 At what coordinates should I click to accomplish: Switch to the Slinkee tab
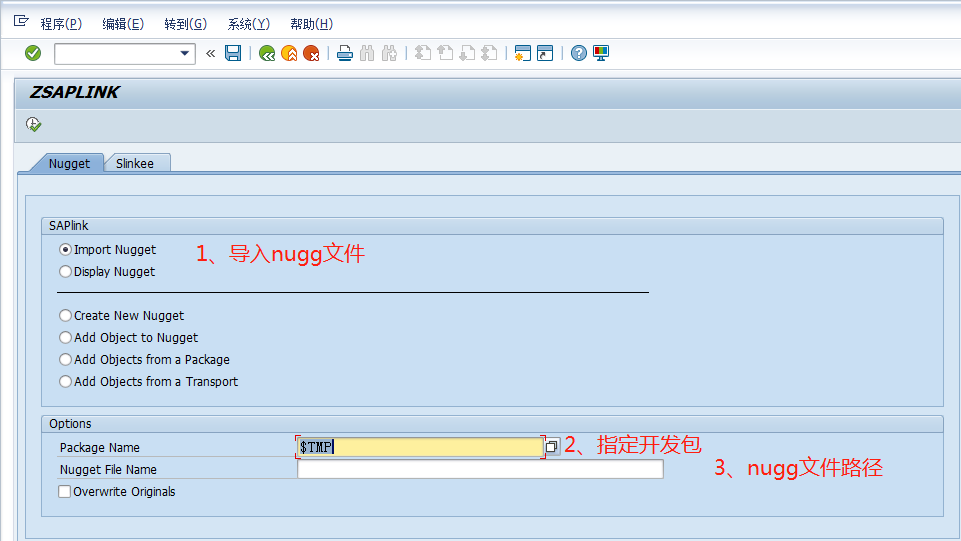pyautogui.click(x=135, y=163)
